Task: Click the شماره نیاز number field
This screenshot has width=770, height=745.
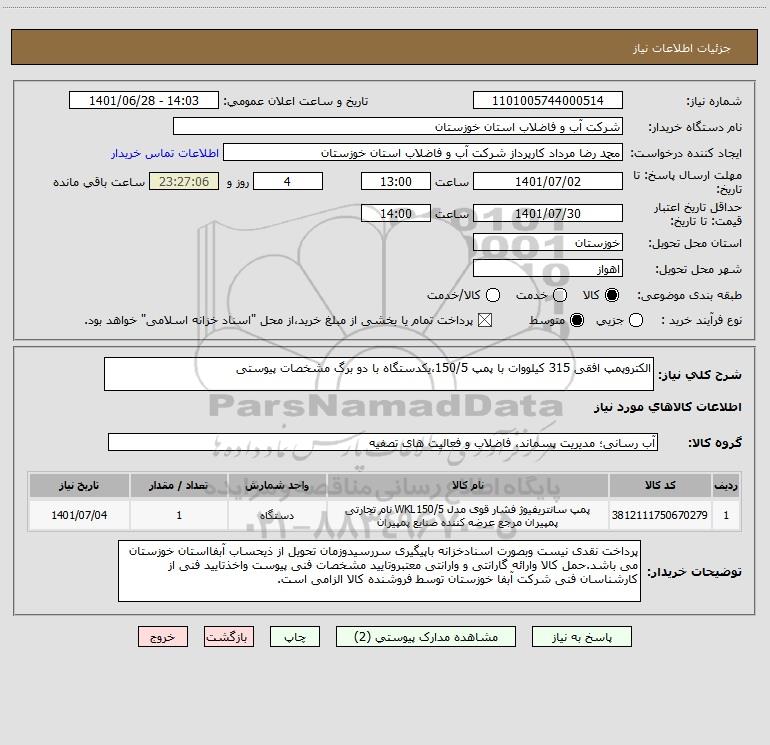Action: (548, 101)
